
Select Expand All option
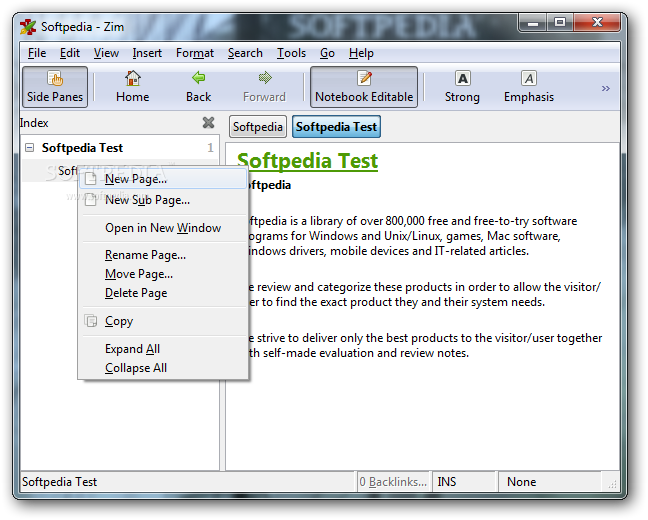(164, 349)
